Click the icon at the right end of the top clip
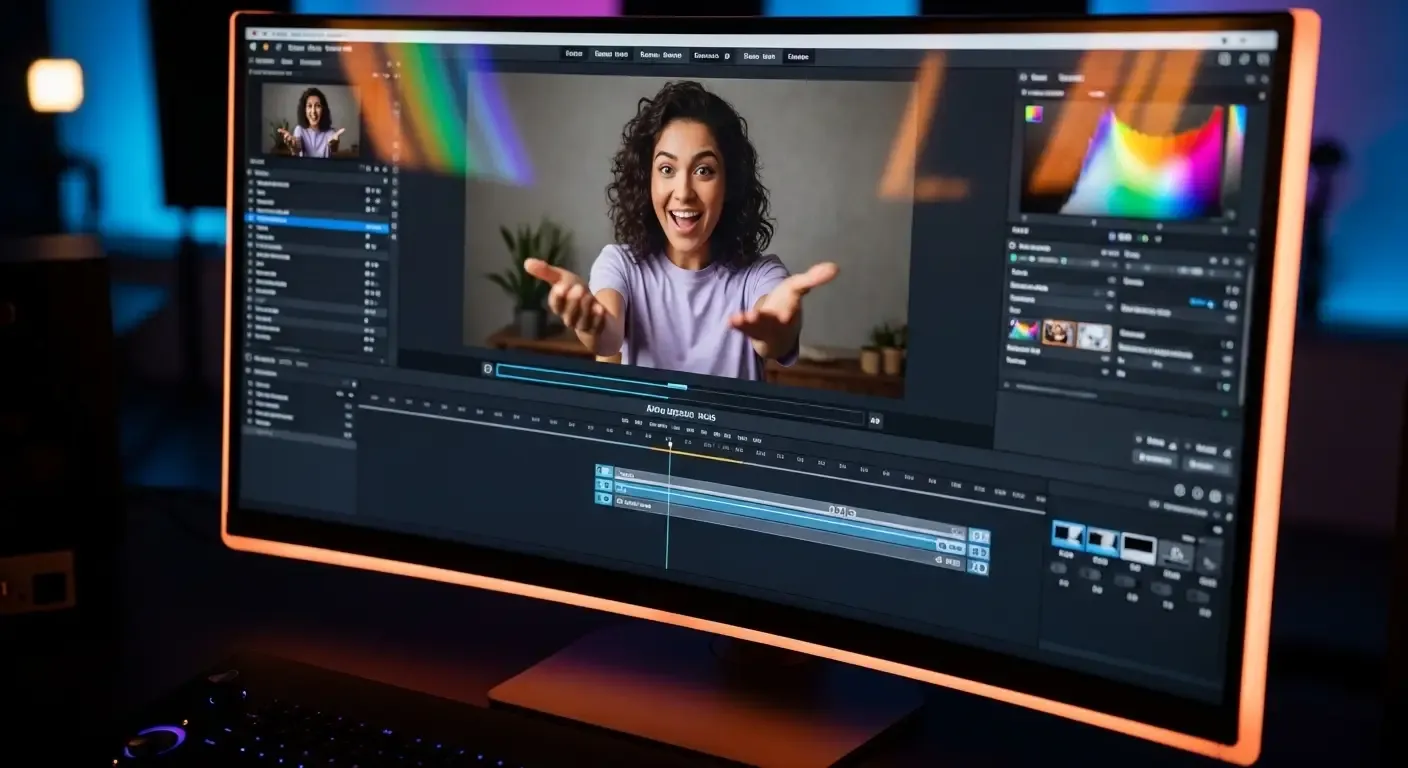The width and height of the screenshot is (1408, 768). point(978,537)
